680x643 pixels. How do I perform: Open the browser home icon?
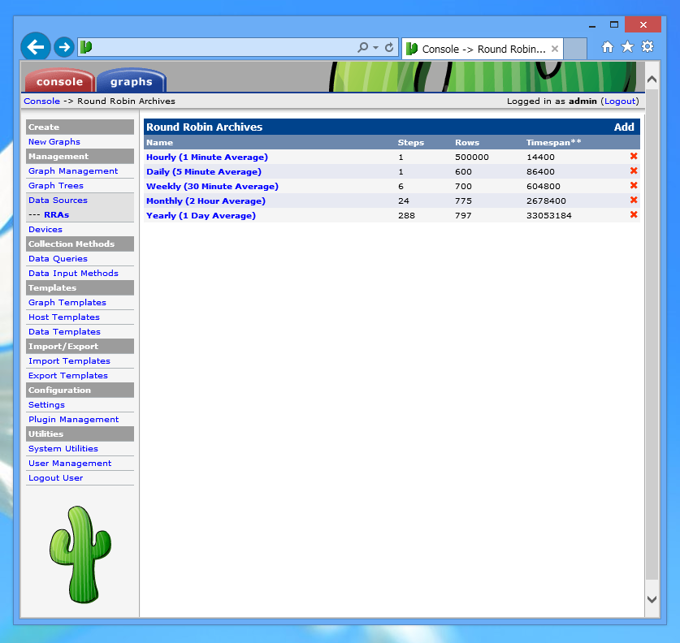pos(608,47)
